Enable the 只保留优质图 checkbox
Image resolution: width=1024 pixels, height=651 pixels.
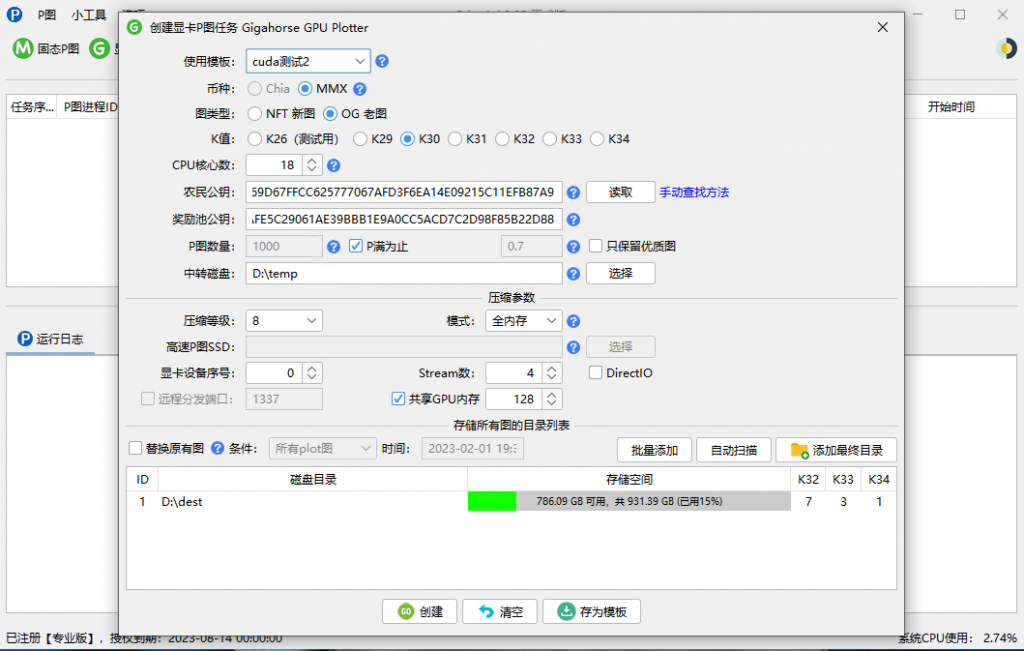click(596, 246)
